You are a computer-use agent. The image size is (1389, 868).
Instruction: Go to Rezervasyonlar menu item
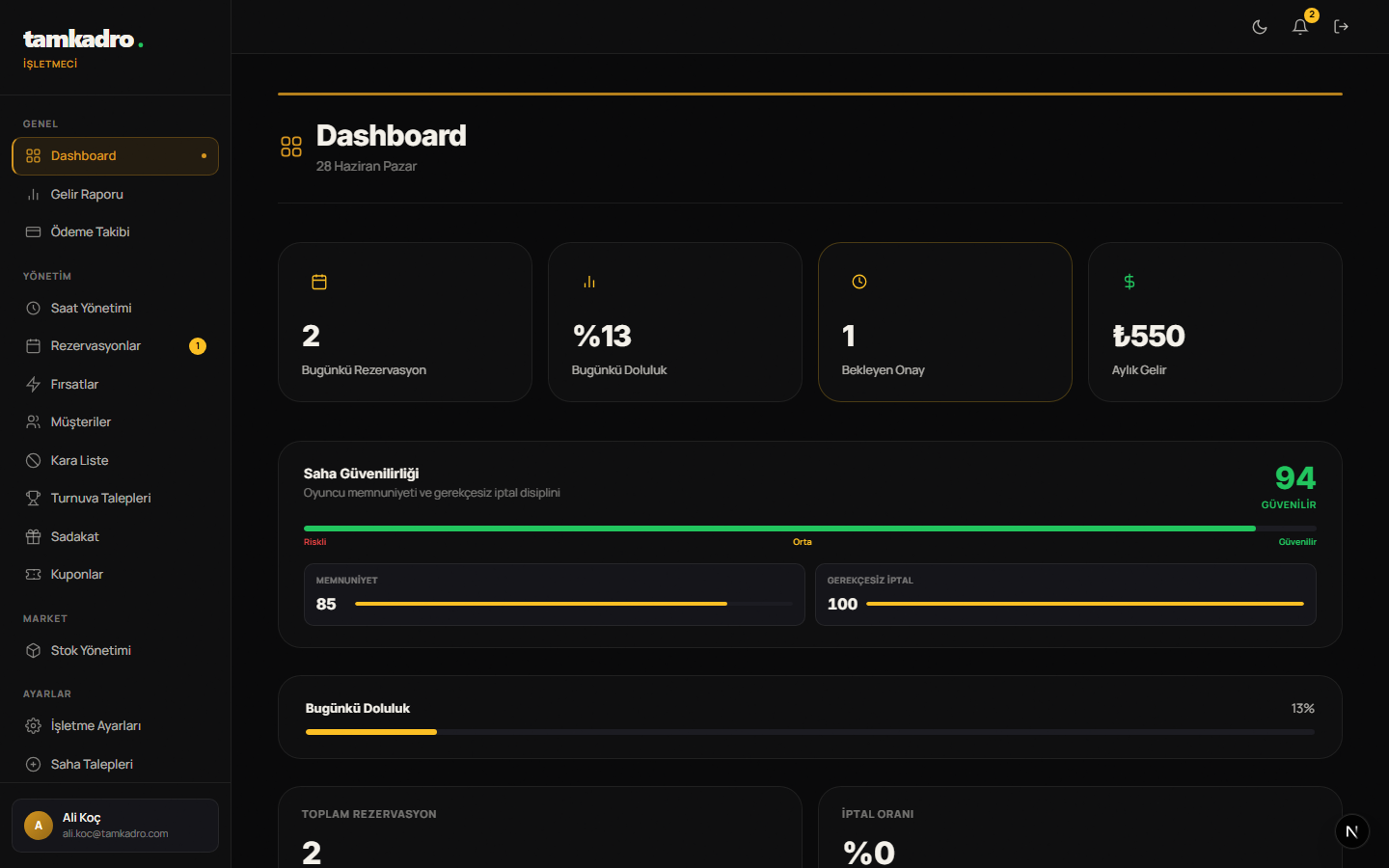coord(115,346)
